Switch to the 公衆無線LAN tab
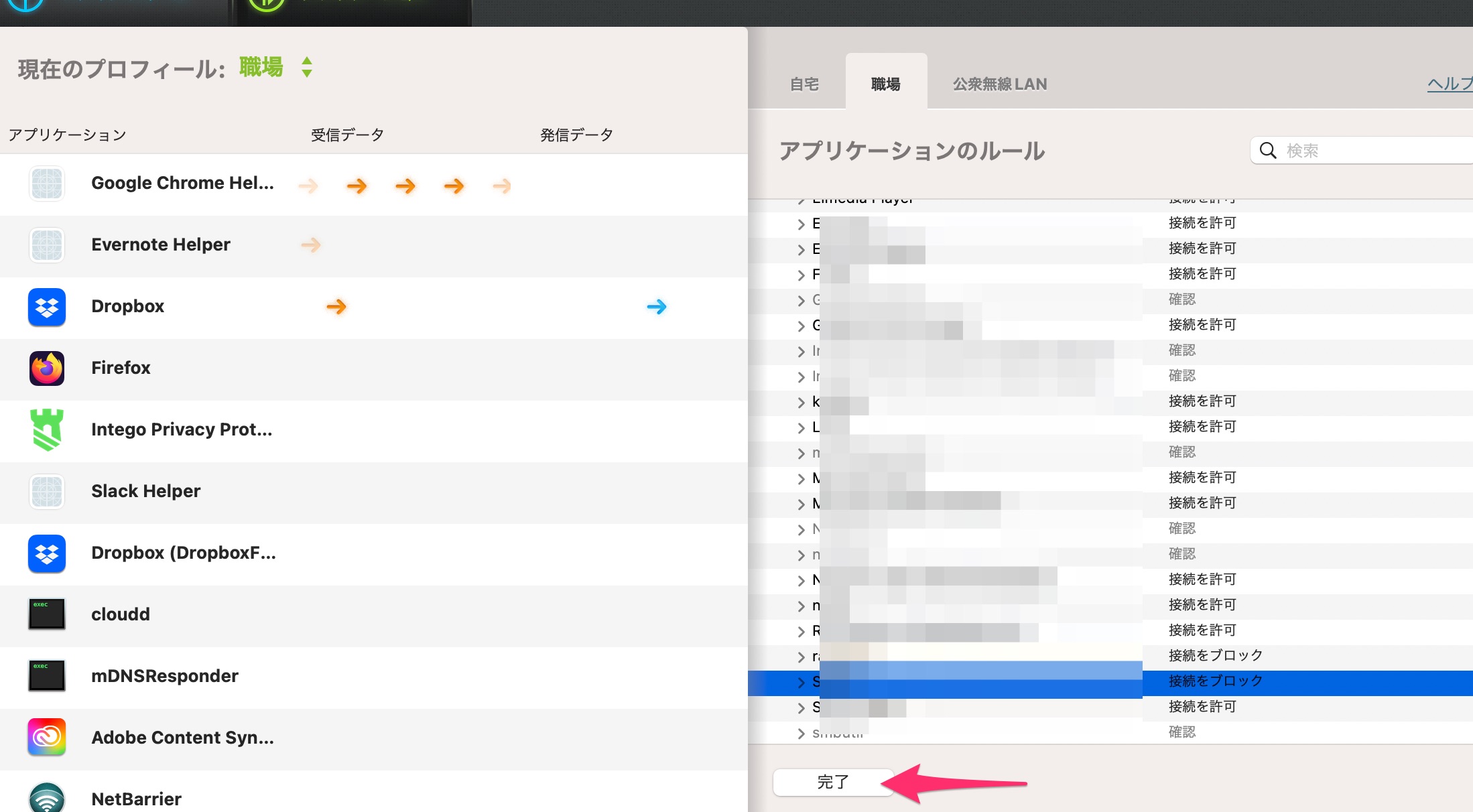The height and width of the screenshot is (812, 1473). [x=1000, y=84]
